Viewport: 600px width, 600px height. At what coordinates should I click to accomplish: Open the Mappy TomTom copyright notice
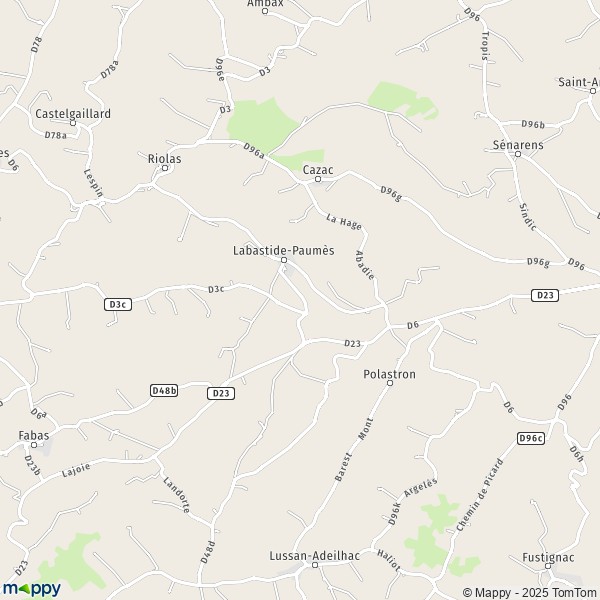[531, 593]
